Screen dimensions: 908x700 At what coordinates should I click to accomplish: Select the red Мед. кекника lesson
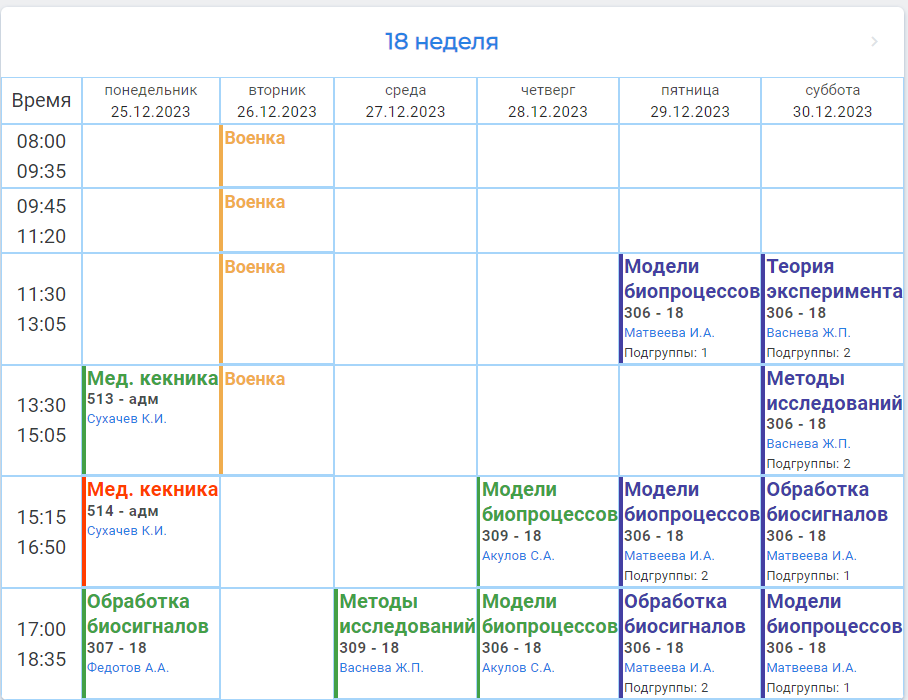tap(152, 490)
